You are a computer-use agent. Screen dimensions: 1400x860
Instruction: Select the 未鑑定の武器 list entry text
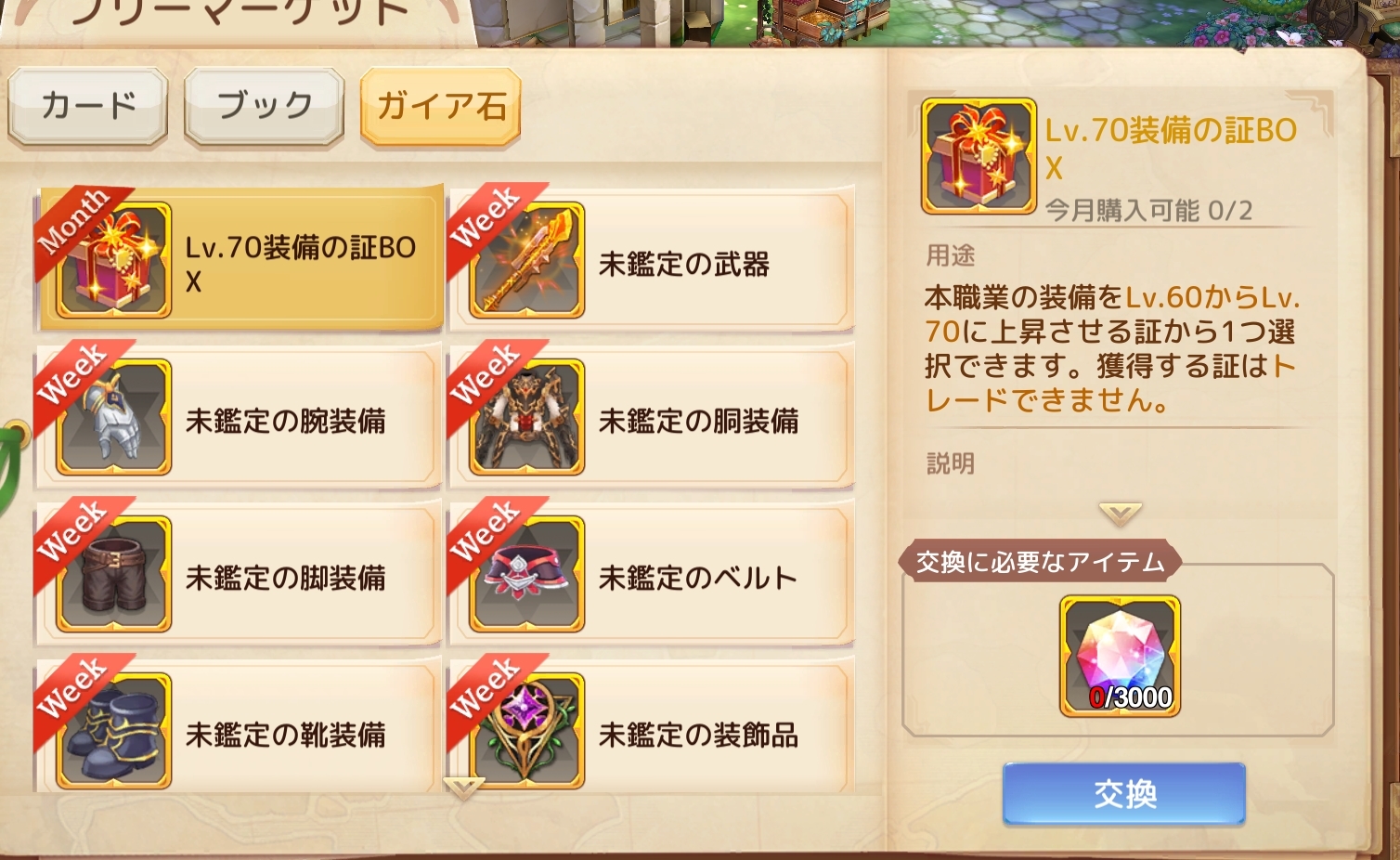click(x=684, y=265)
